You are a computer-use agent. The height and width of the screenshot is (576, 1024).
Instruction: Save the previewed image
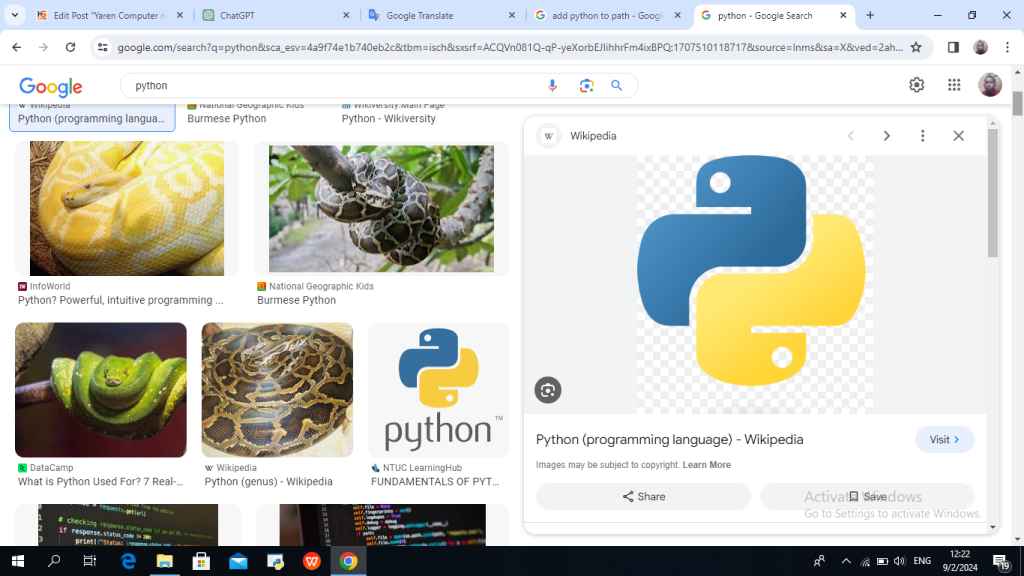[867, 496]
